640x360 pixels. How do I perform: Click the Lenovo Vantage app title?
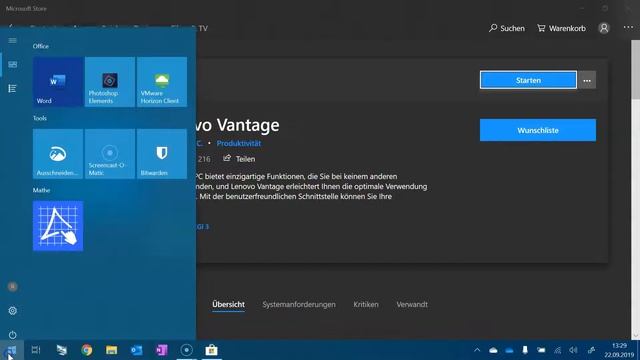point(238,125)
